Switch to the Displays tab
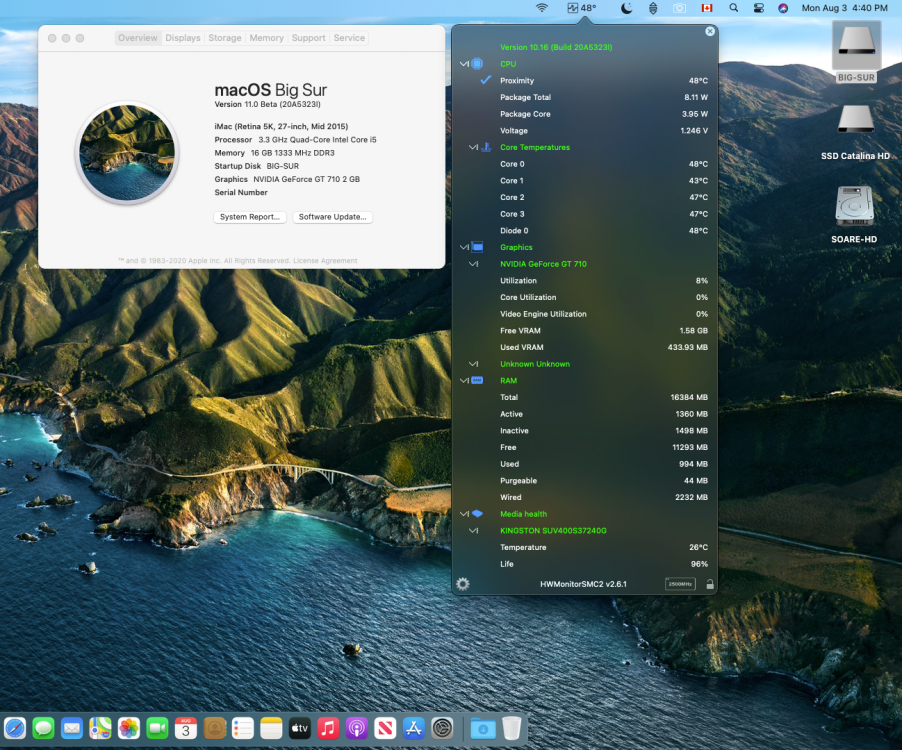Viewport: 902px width, 750px height. click(x=183, y=38)
